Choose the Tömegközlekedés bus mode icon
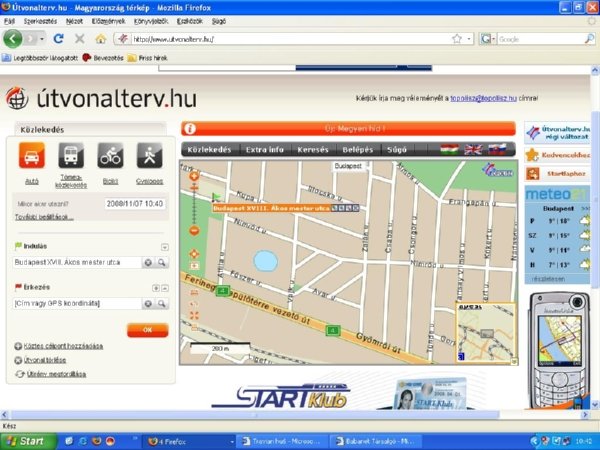 71,157
